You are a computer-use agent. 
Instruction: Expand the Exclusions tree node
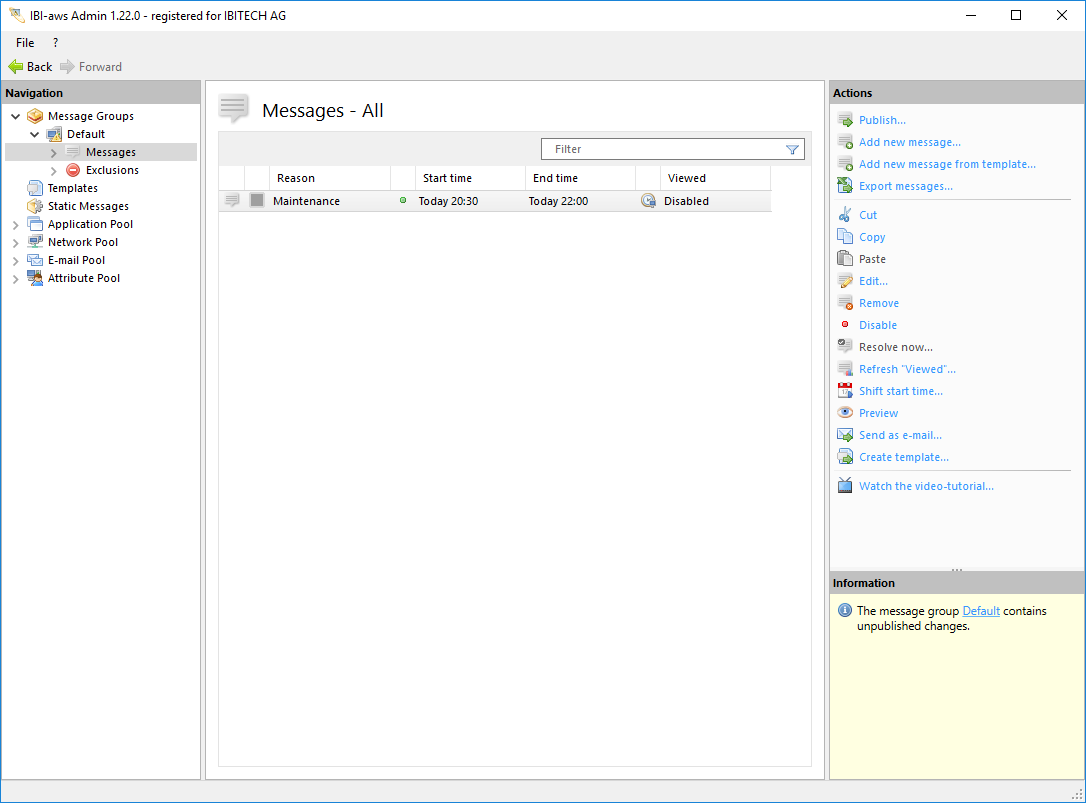click(54, 171)
